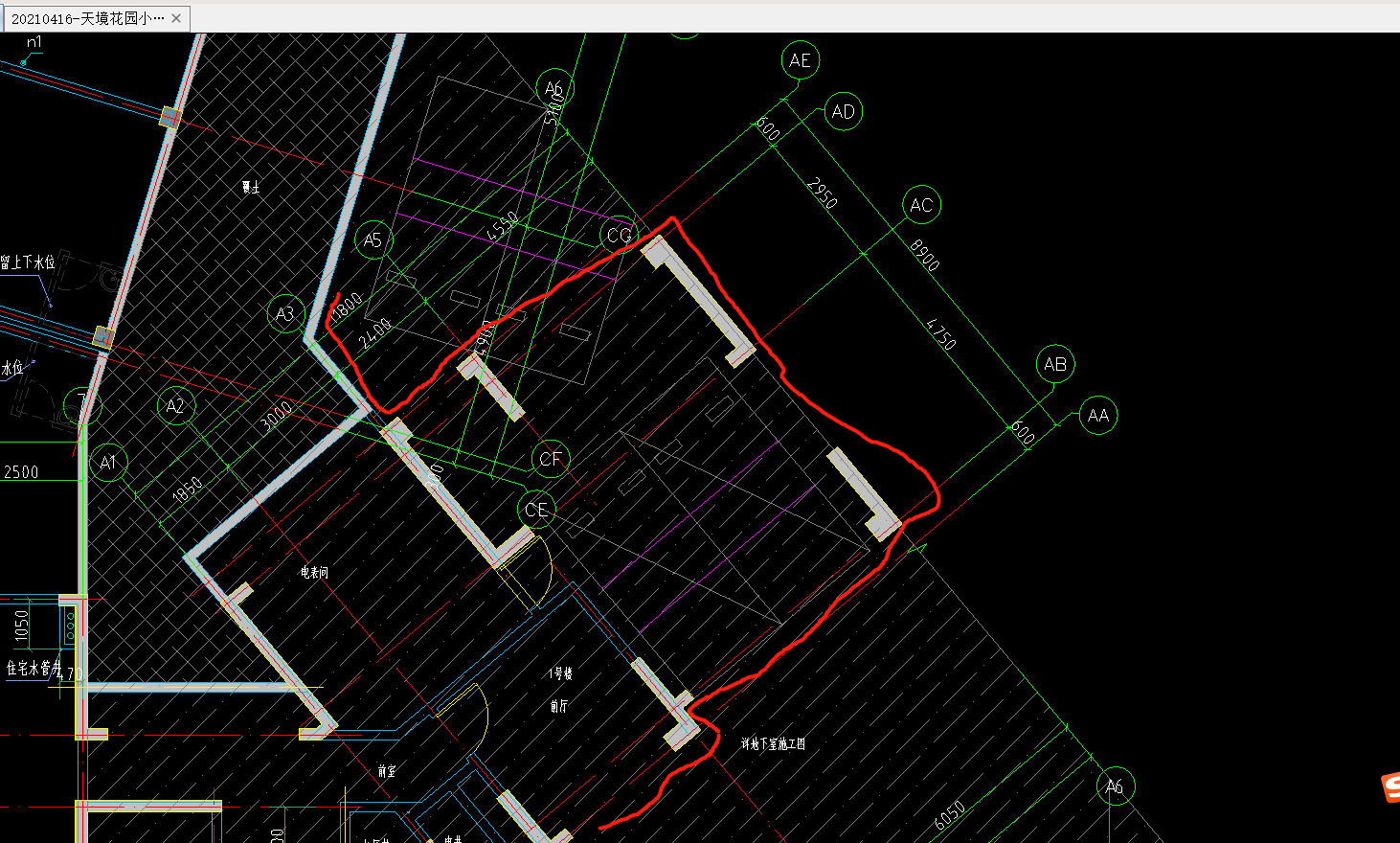The height and width of the screenshot is (843, 1400).
Task: Click the 电表间 room label
Action: (x=314, y=573)
